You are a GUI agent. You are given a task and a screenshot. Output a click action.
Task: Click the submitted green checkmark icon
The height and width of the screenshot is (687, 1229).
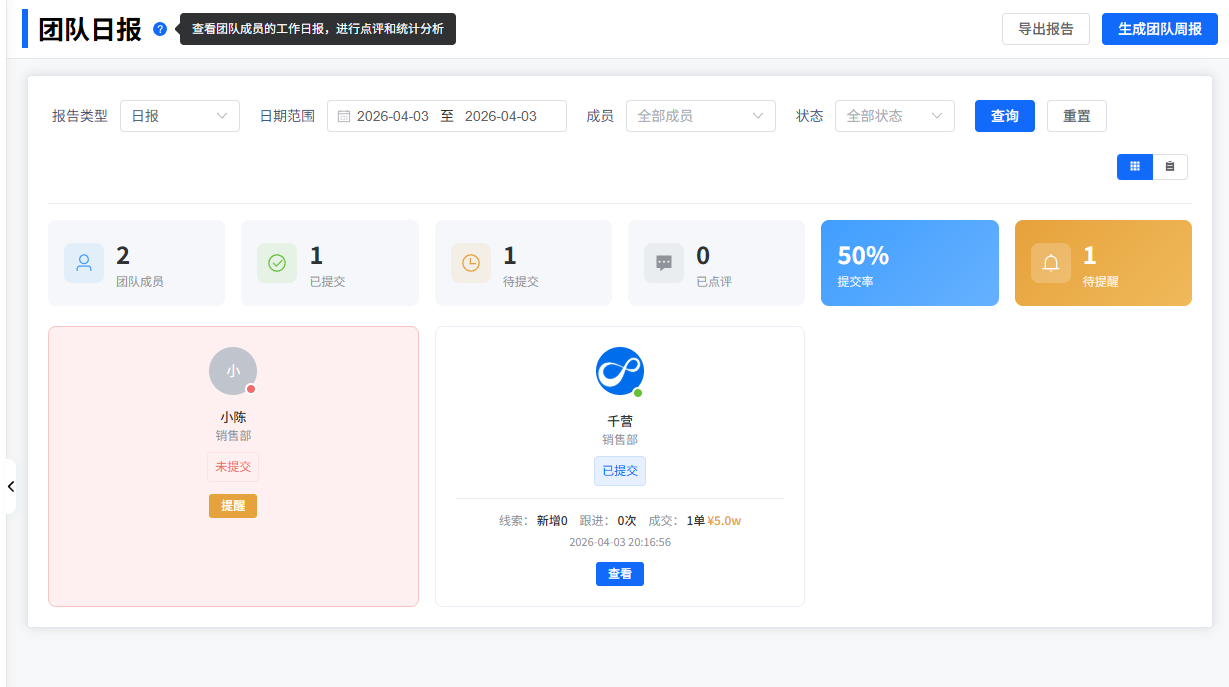[277, 263]
